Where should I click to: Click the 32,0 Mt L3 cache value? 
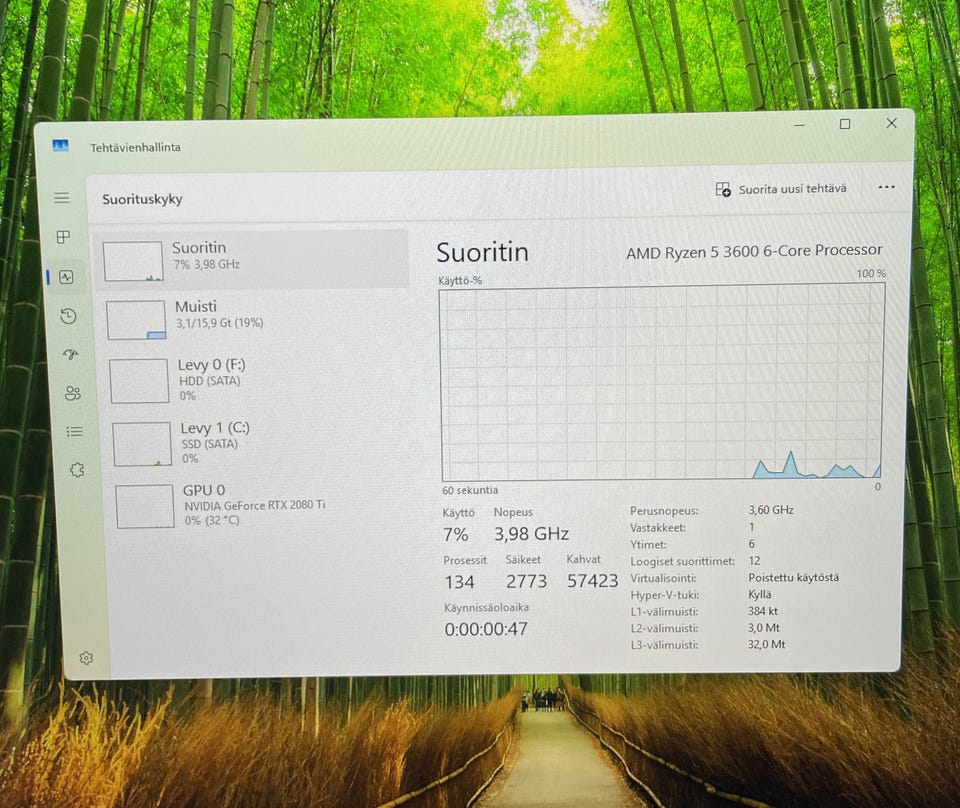[x=767, y=644]
